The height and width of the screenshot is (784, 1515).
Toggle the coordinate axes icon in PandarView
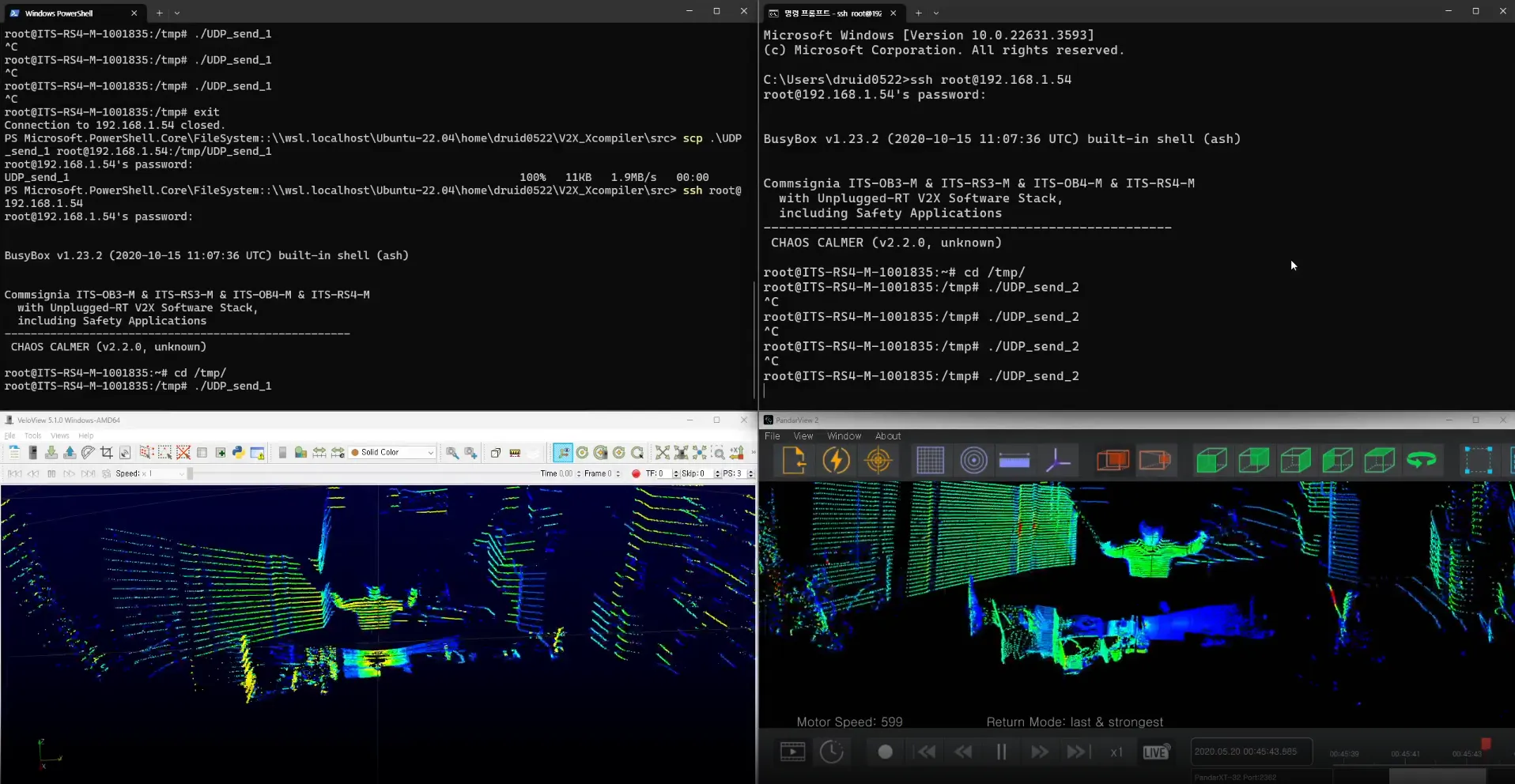(x=1057, y=460)
